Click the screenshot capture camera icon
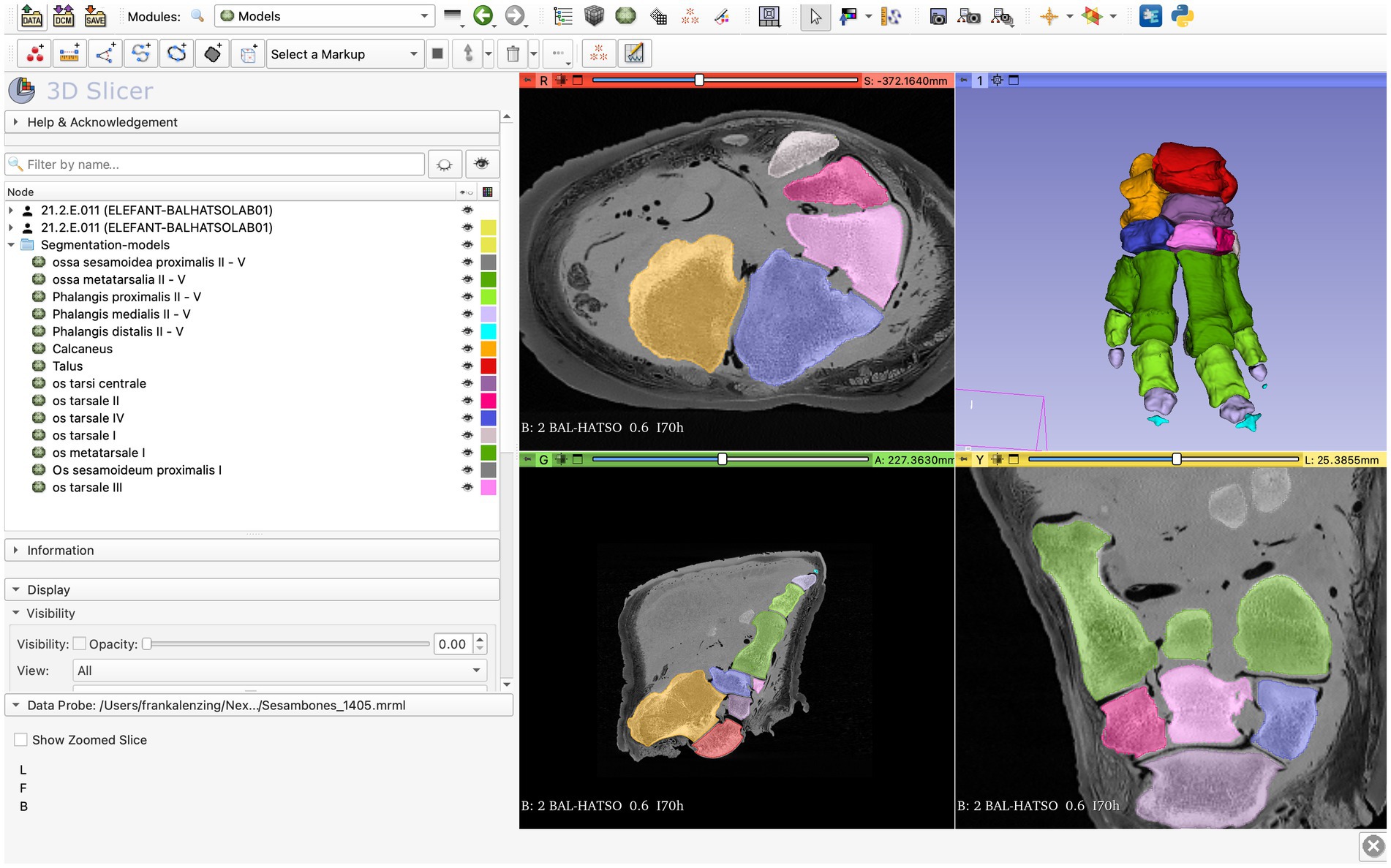Screen dimensions: 1391x868 [938, 16]
